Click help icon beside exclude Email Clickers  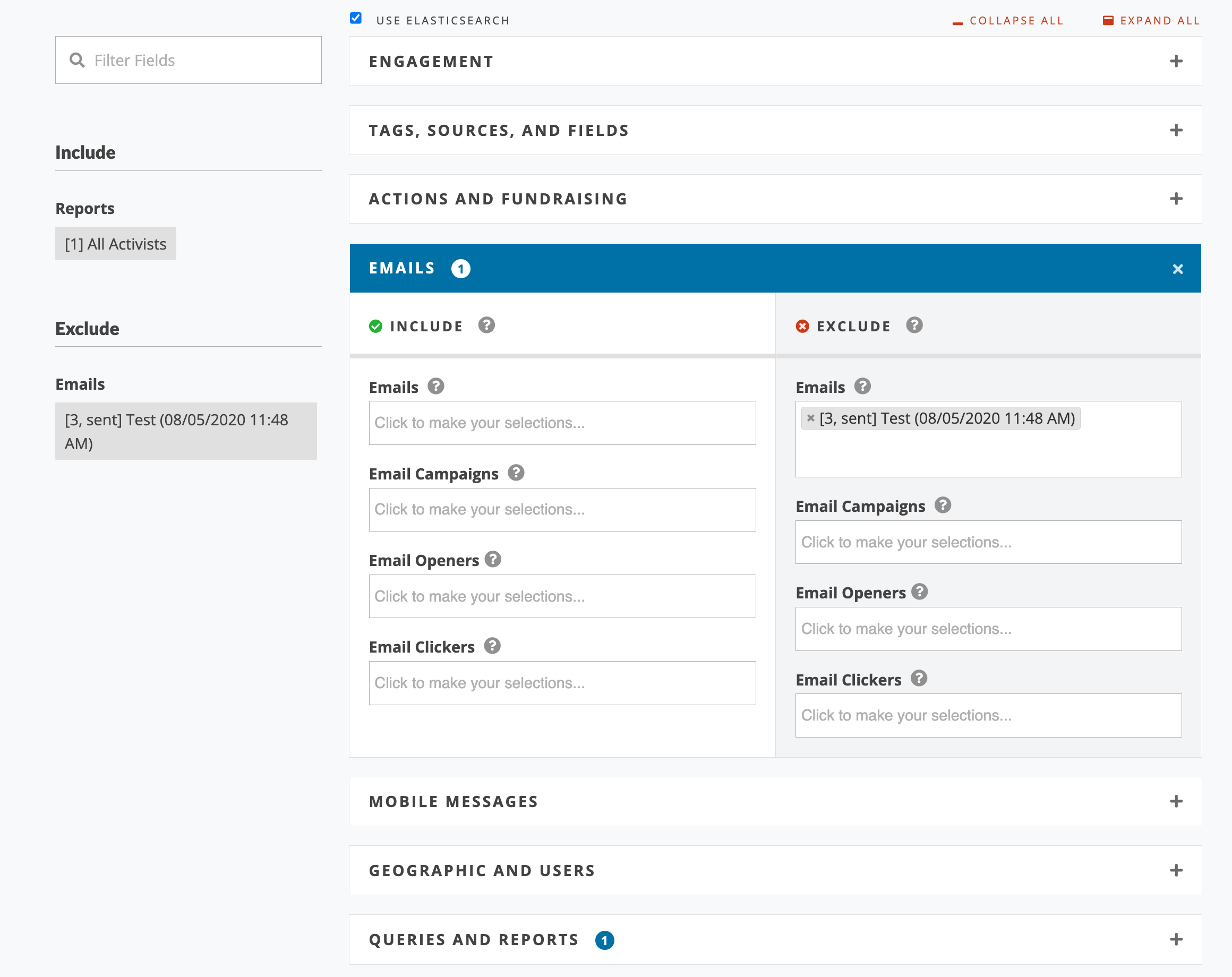coord(918,678)
